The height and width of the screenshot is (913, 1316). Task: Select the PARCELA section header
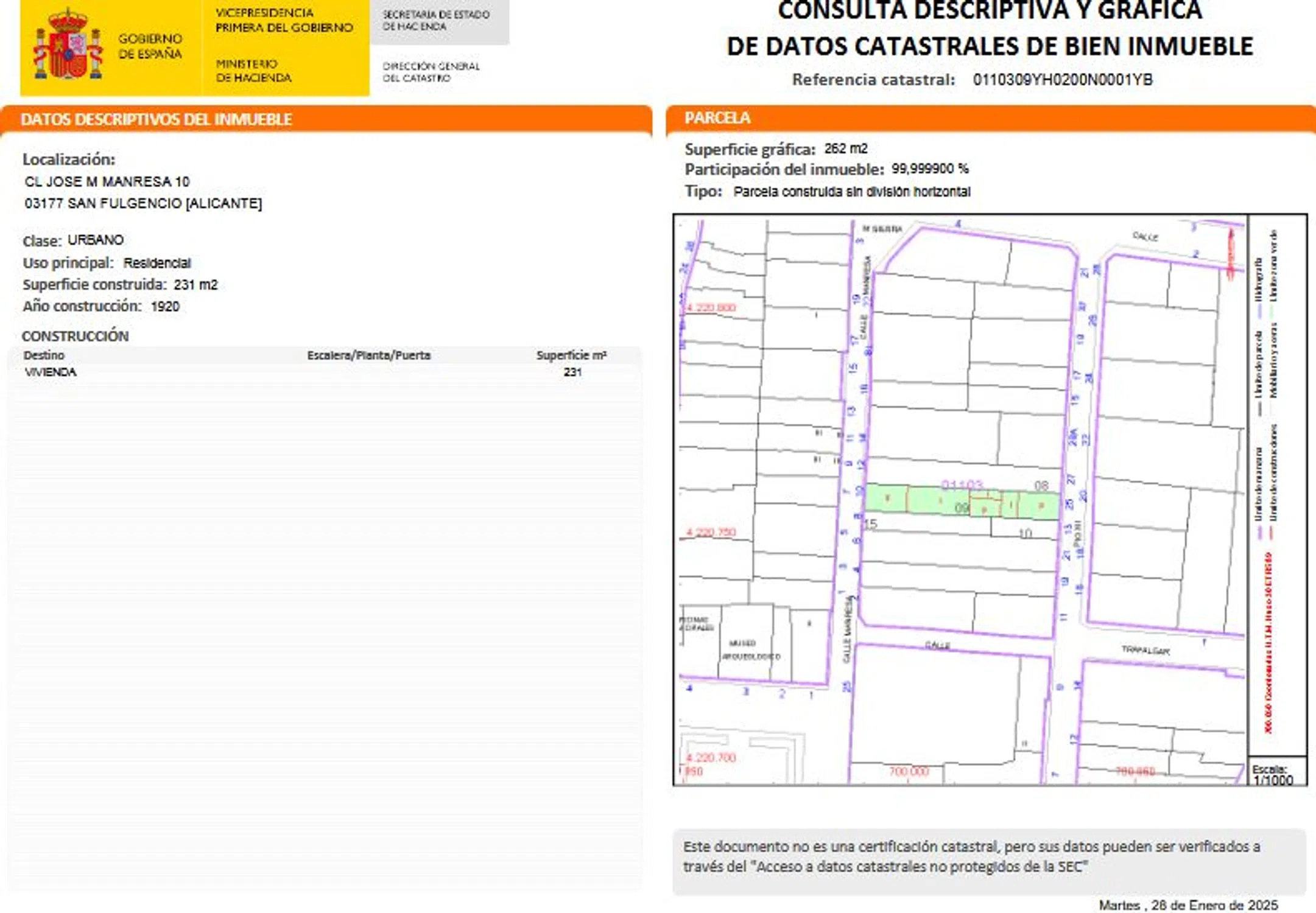[x=717, y=117]
